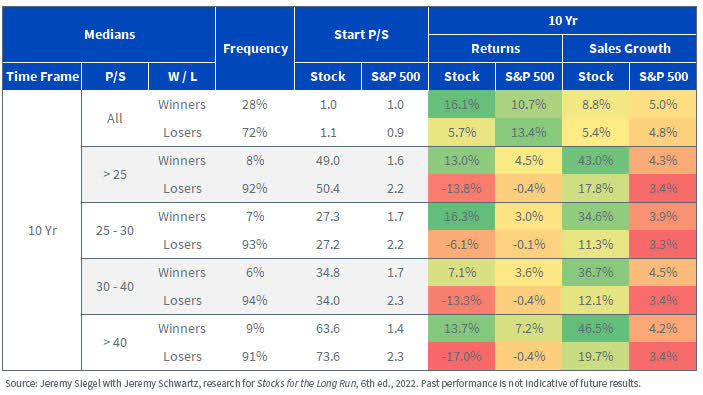This screenshot has width=703, height=395.
Task: Click the Returns header cell
Action: (x=495, y=48)
